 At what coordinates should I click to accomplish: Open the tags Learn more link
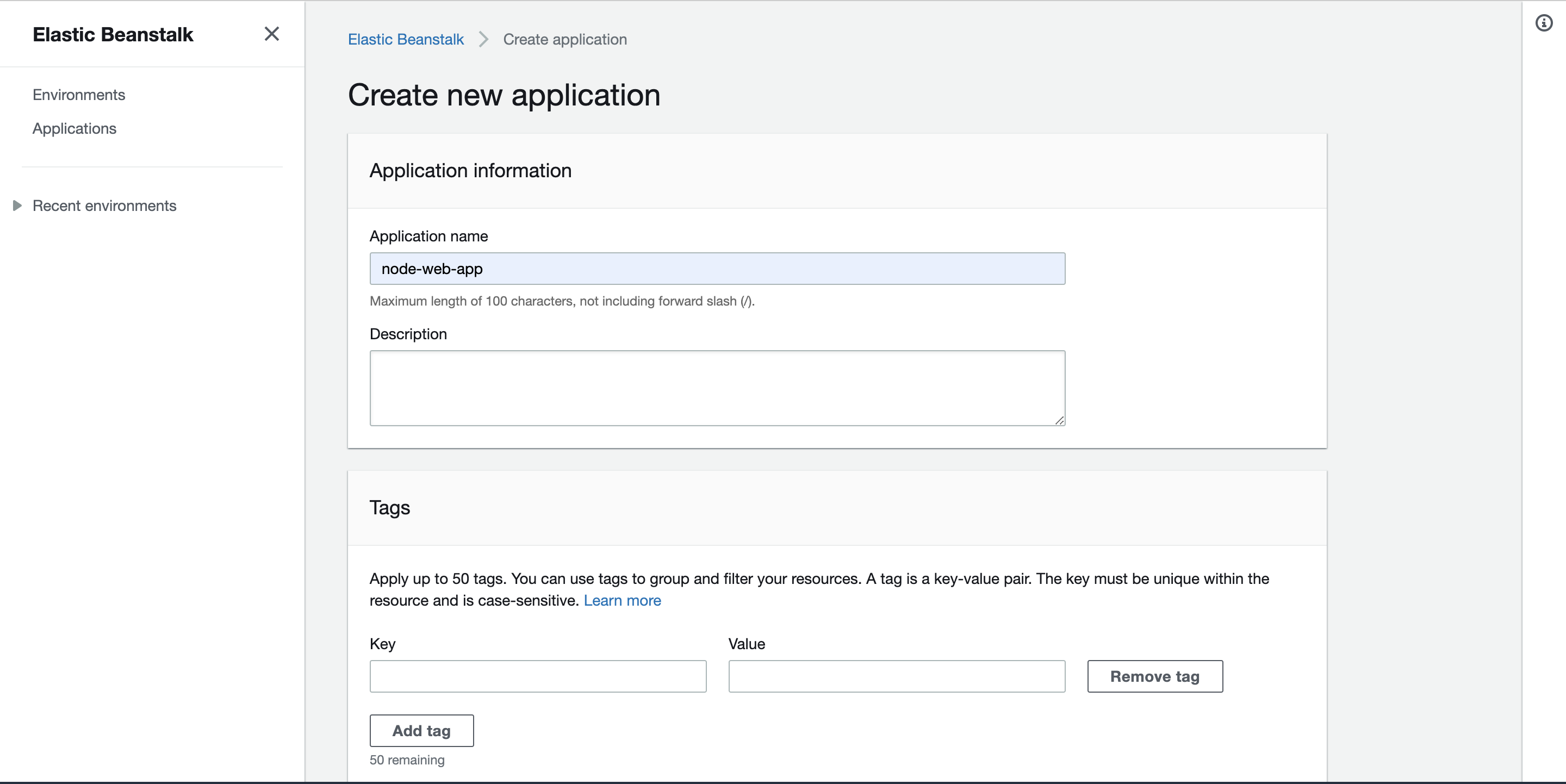[622, 600]
